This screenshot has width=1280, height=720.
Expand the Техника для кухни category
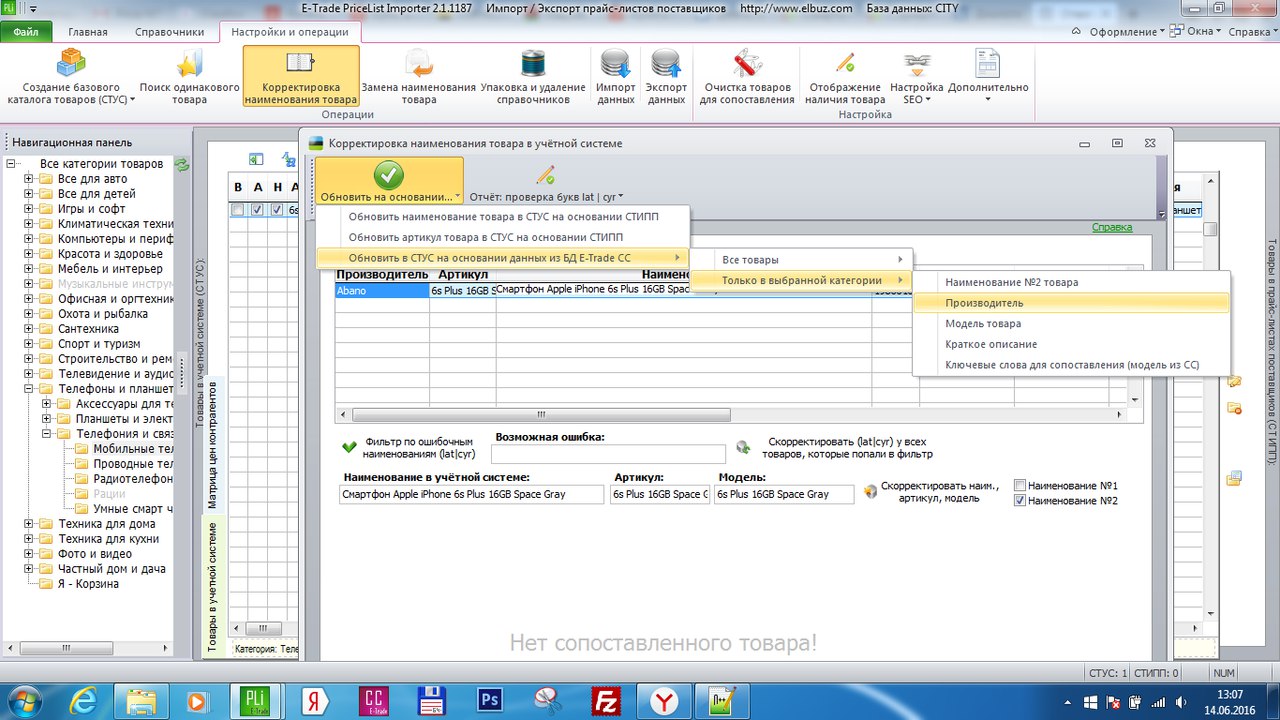(29, 539)
